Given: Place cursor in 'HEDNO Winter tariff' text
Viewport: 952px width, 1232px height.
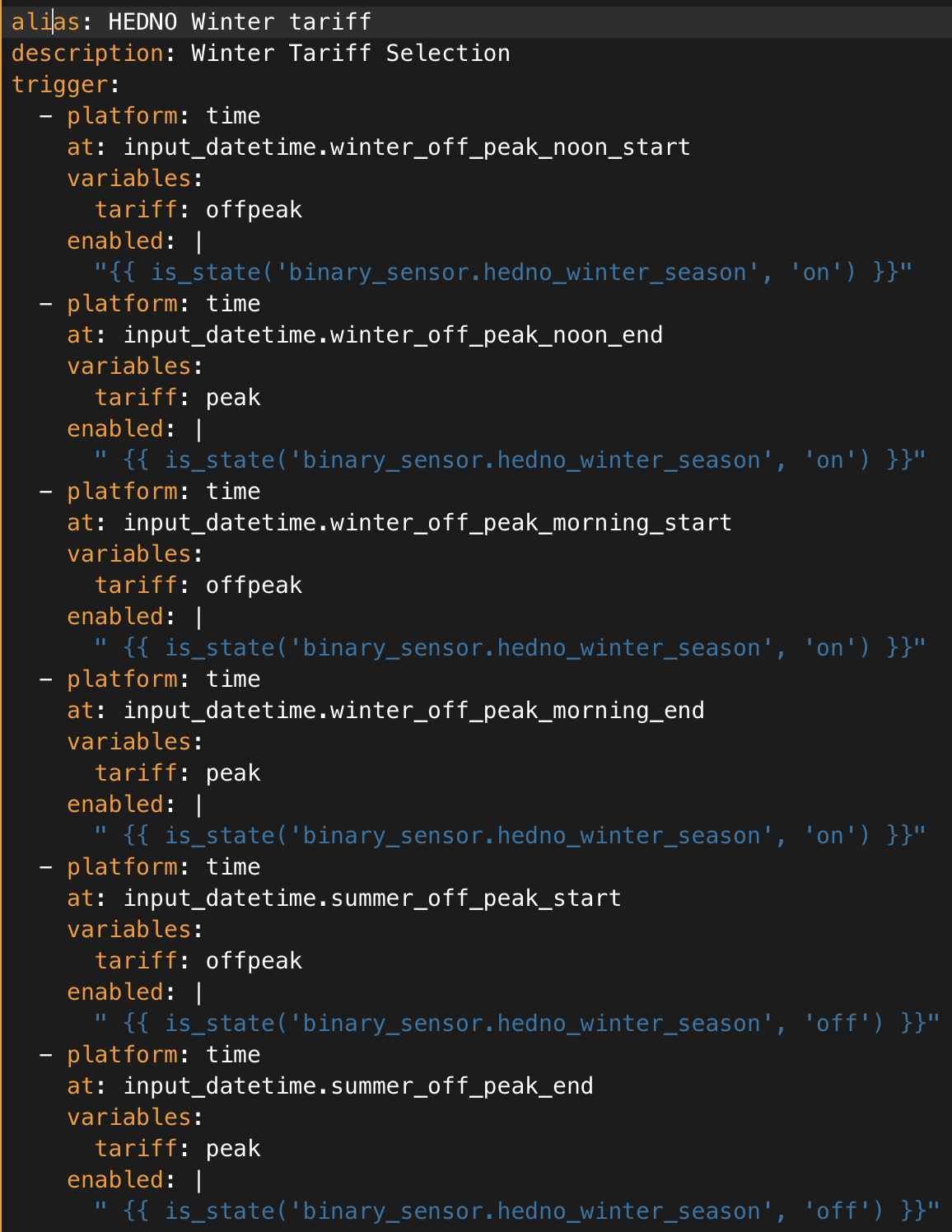Looking at the screenshot, I should coord(239,21).
